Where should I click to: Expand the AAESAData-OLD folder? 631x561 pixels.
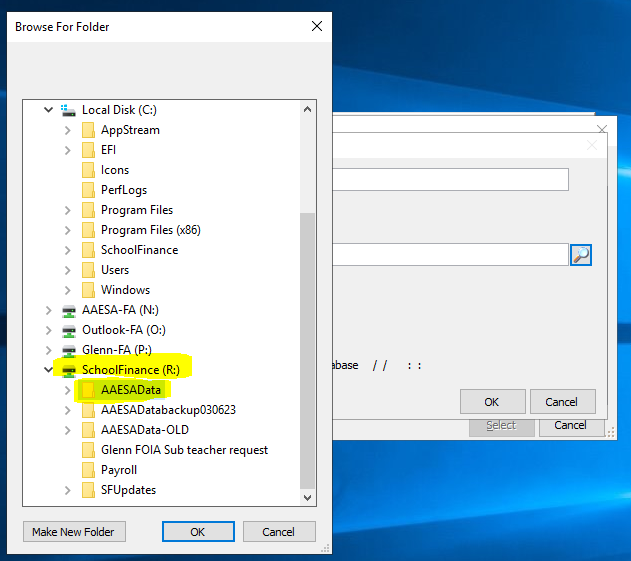(68, 430)
